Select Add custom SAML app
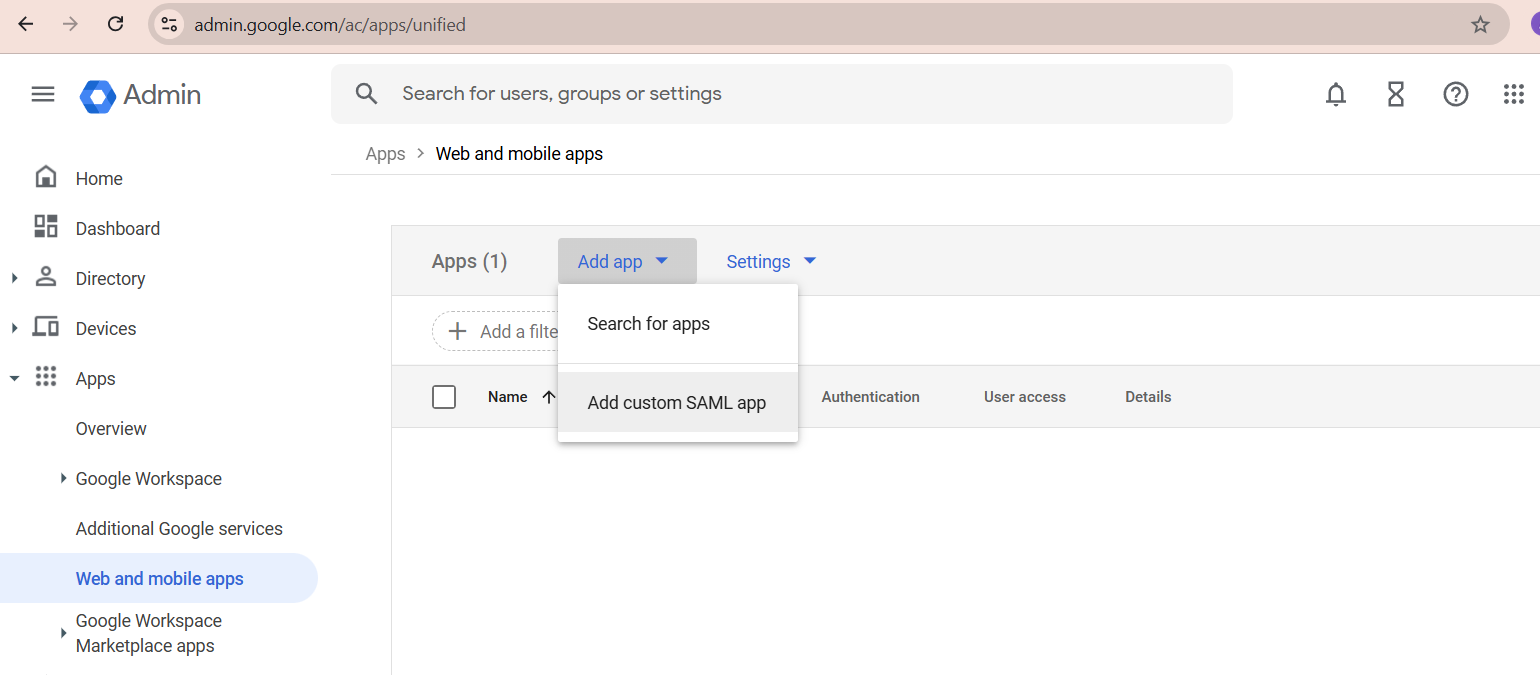The image size is (1540, 675). (x=676, y=402)
